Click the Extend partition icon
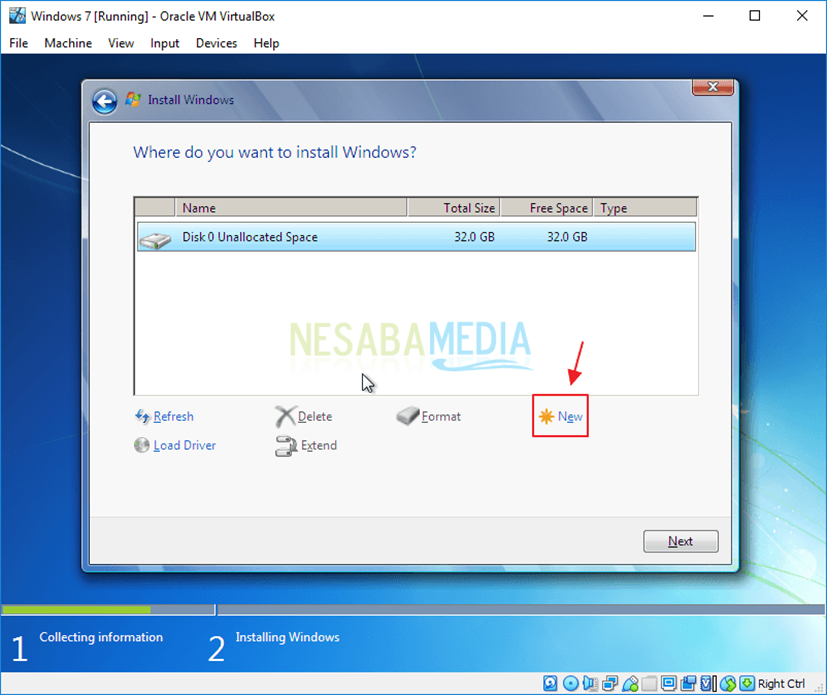 [x=285, y=446]
